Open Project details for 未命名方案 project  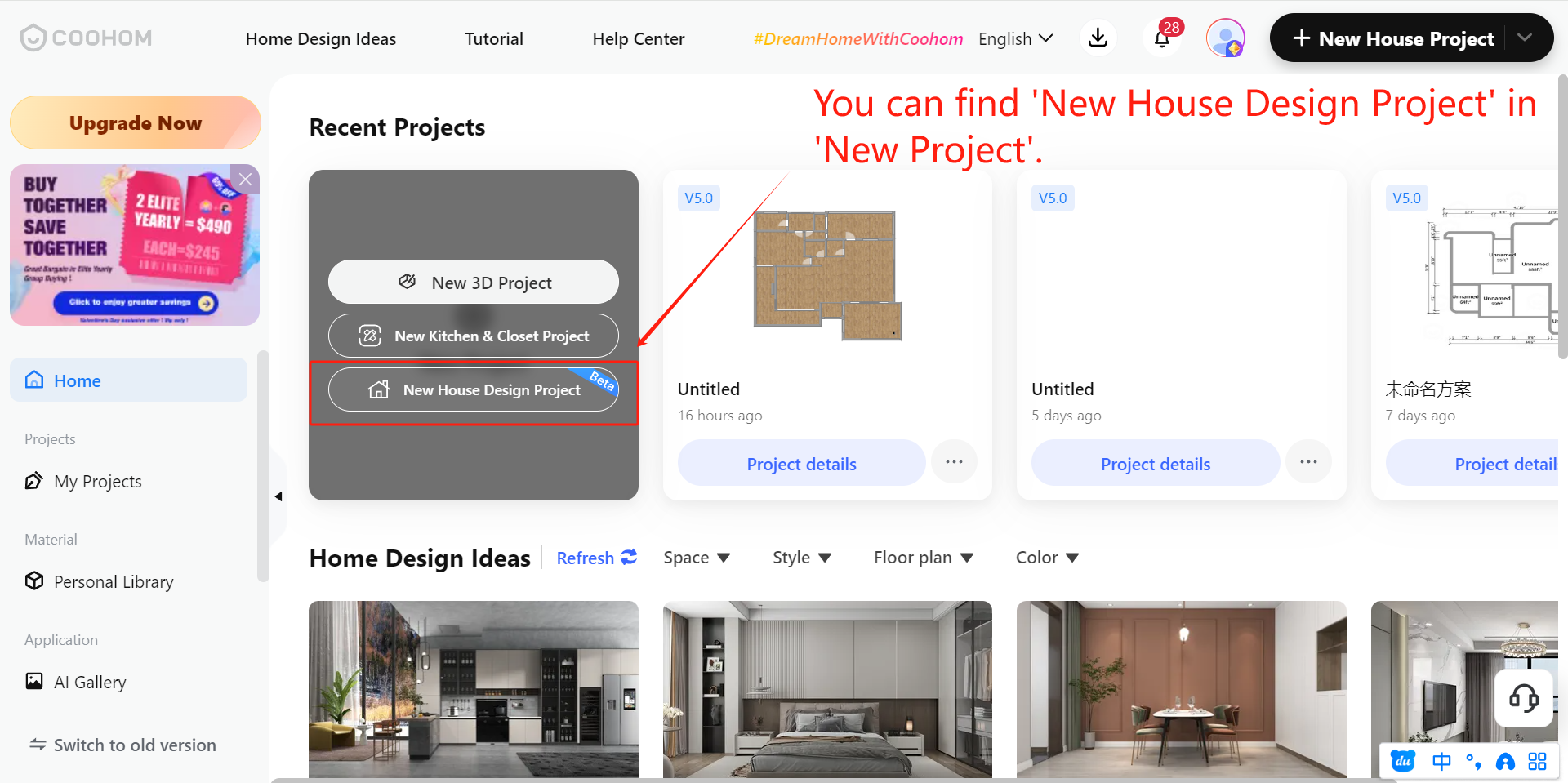tap(1472, 463)
